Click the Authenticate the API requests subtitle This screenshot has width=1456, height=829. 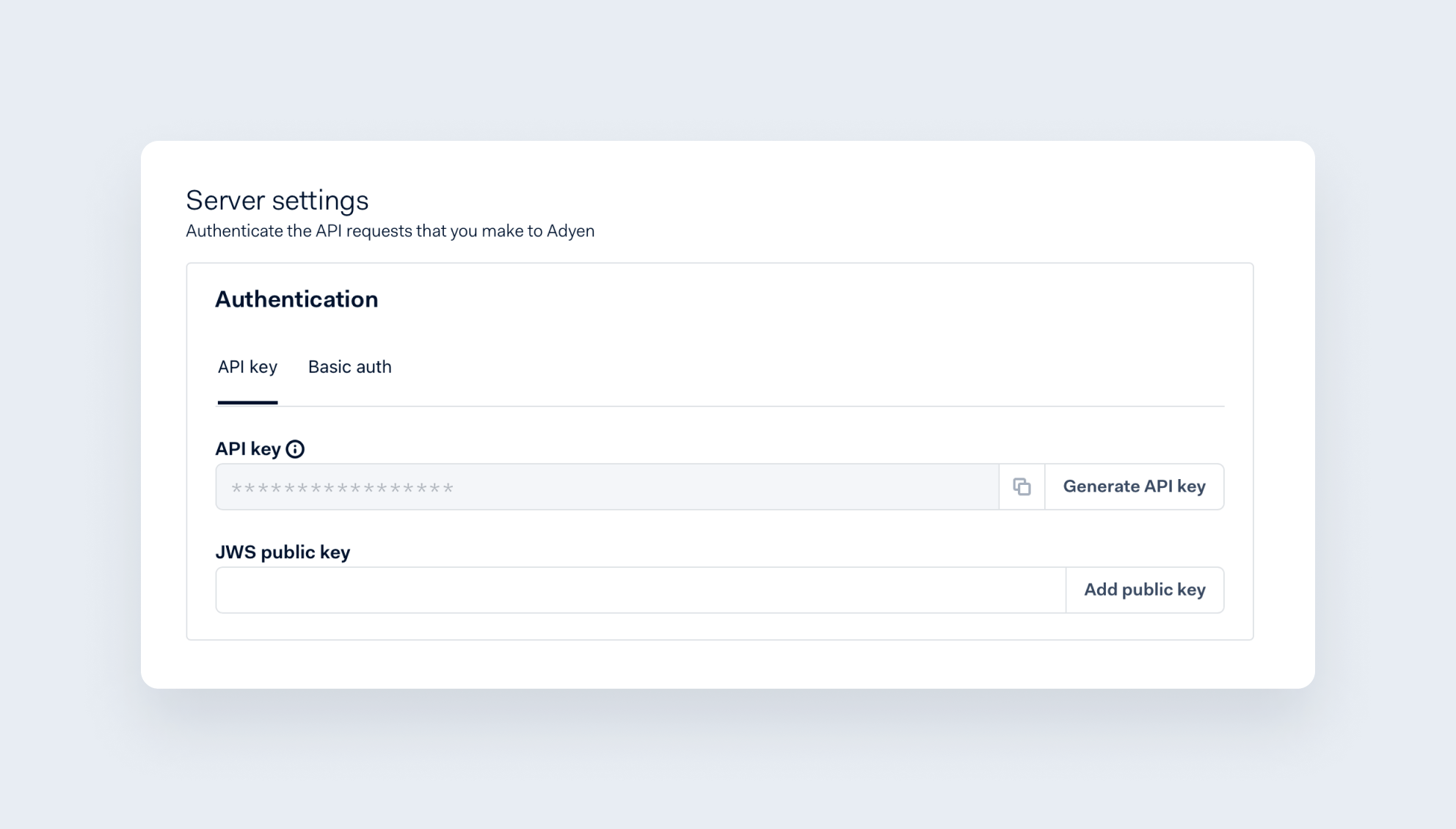[390, 231]
